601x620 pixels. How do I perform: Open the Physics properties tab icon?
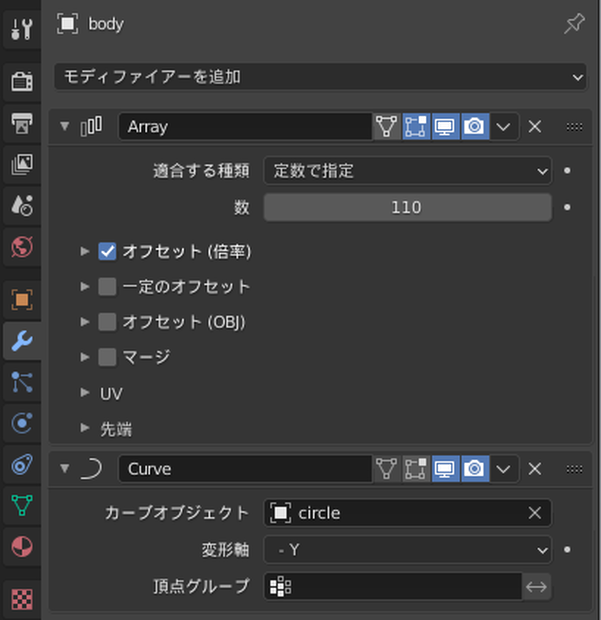point(22,423)
